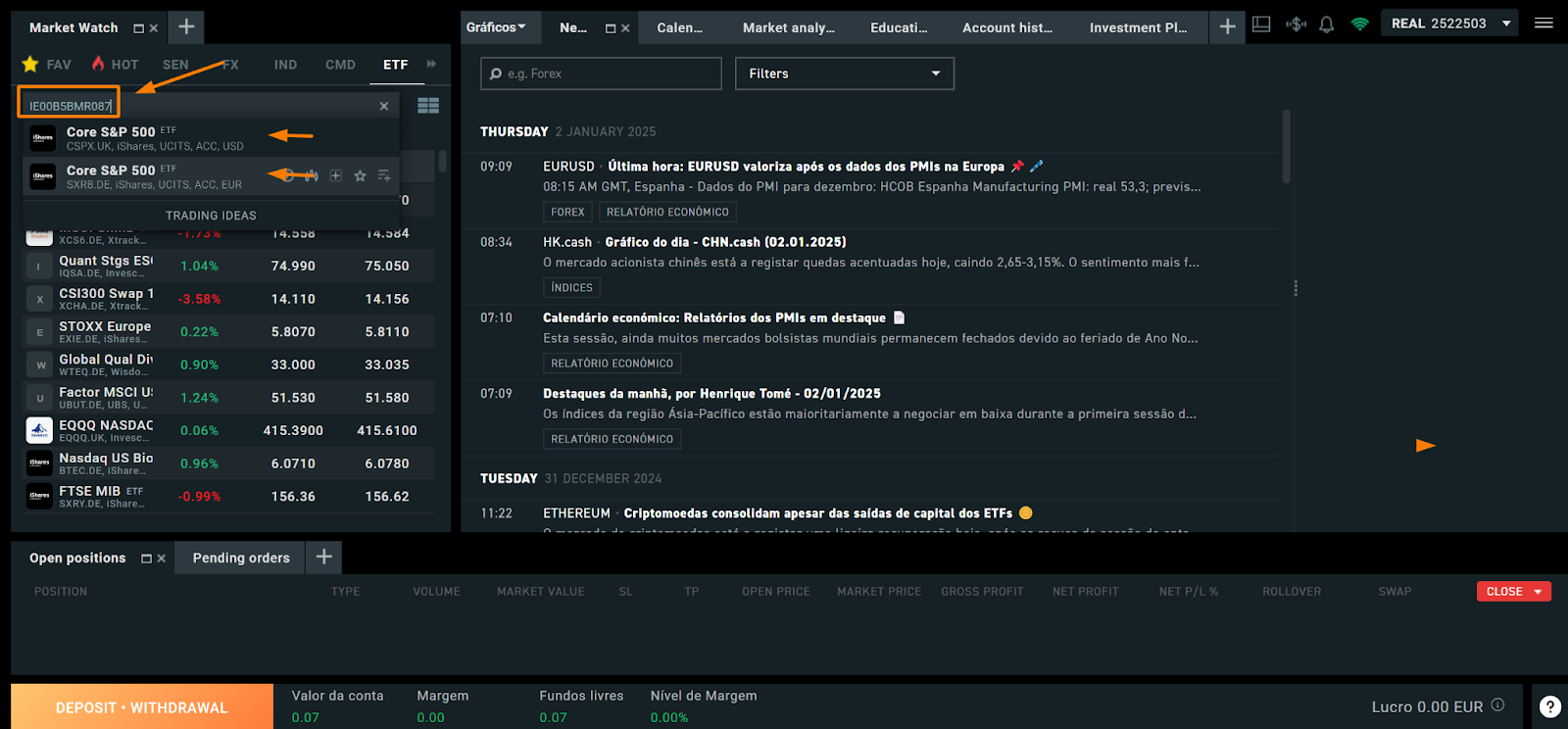This screenshot has width=1568, height=729.
Task: Add SXR8.DE to list icon
Action: pos(384,176)
